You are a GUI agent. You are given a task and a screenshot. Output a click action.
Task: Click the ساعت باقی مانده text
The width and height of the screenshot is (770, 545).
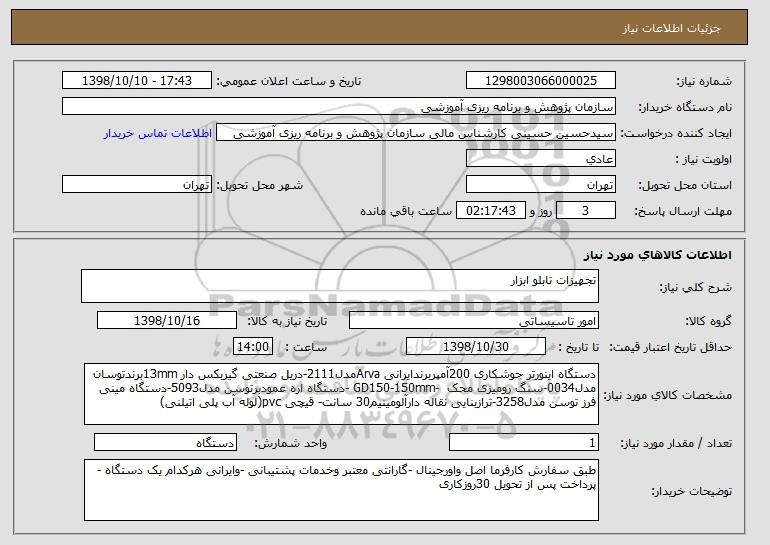[x=406, y=211]
